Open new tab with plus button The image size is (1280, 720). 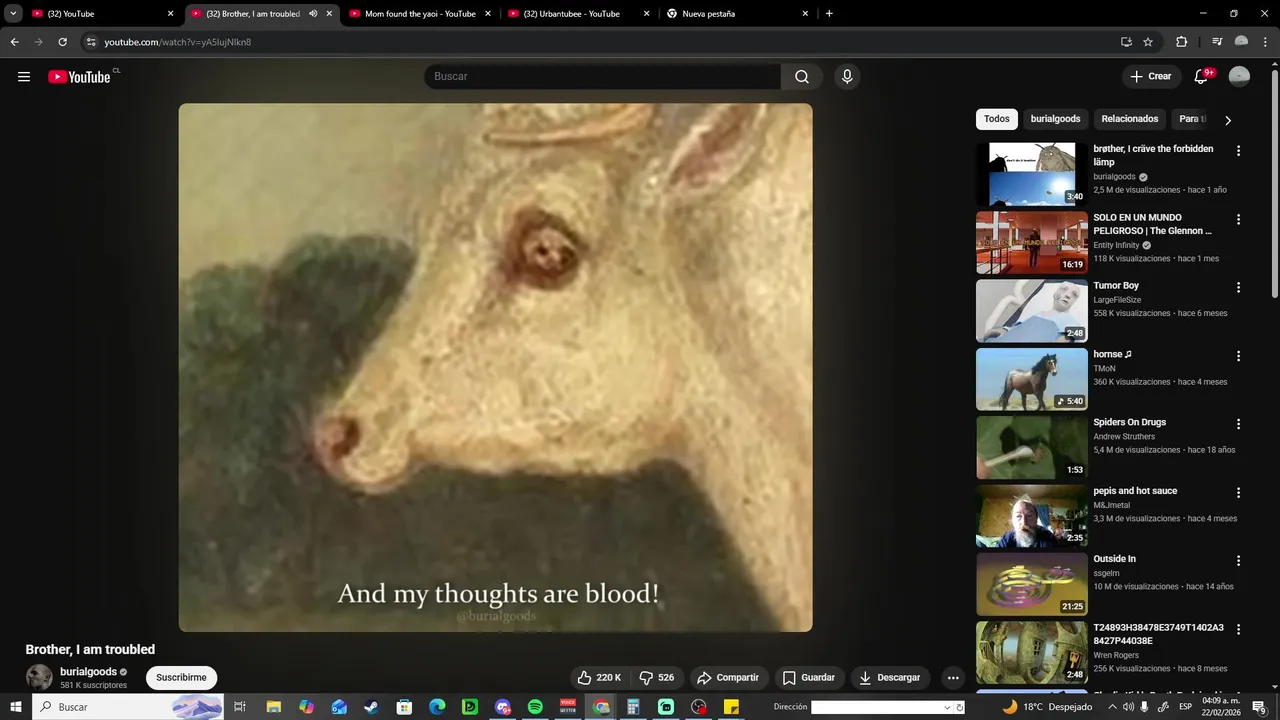point(829,14)
